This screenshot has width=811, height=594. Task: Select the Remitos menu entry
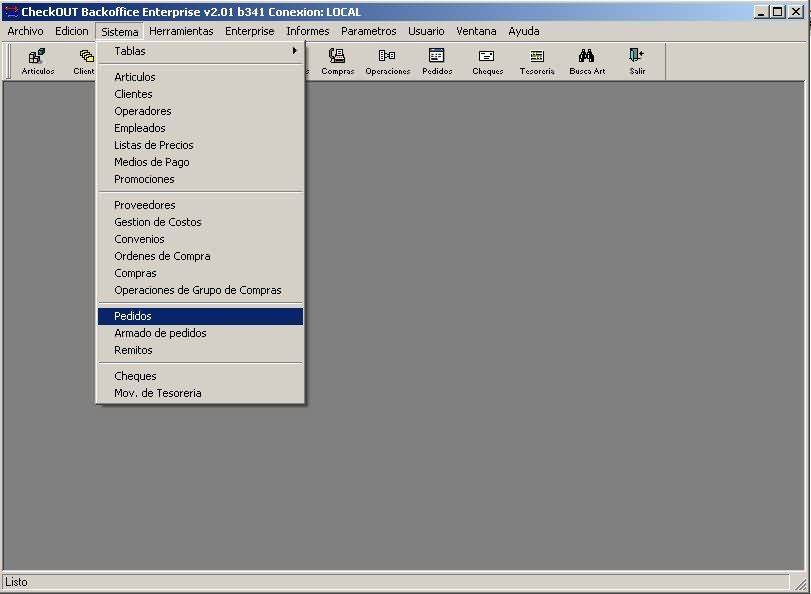[x=200, y=351]
